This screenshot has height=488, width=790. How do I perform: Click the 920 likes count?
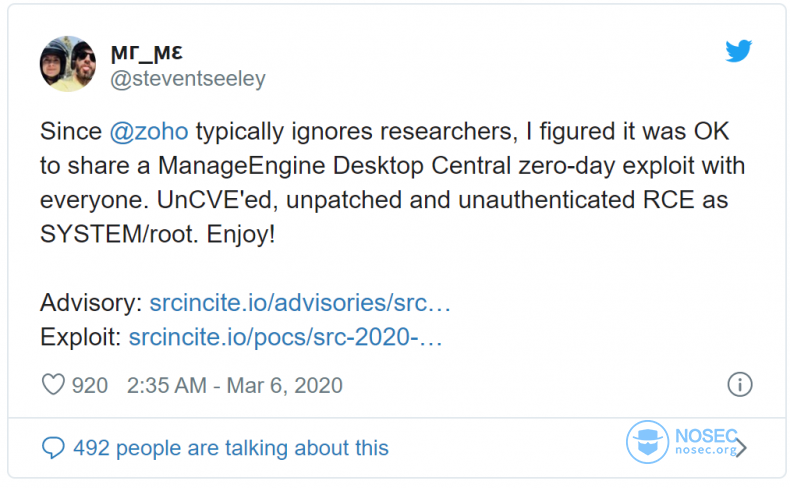point(90,385)
